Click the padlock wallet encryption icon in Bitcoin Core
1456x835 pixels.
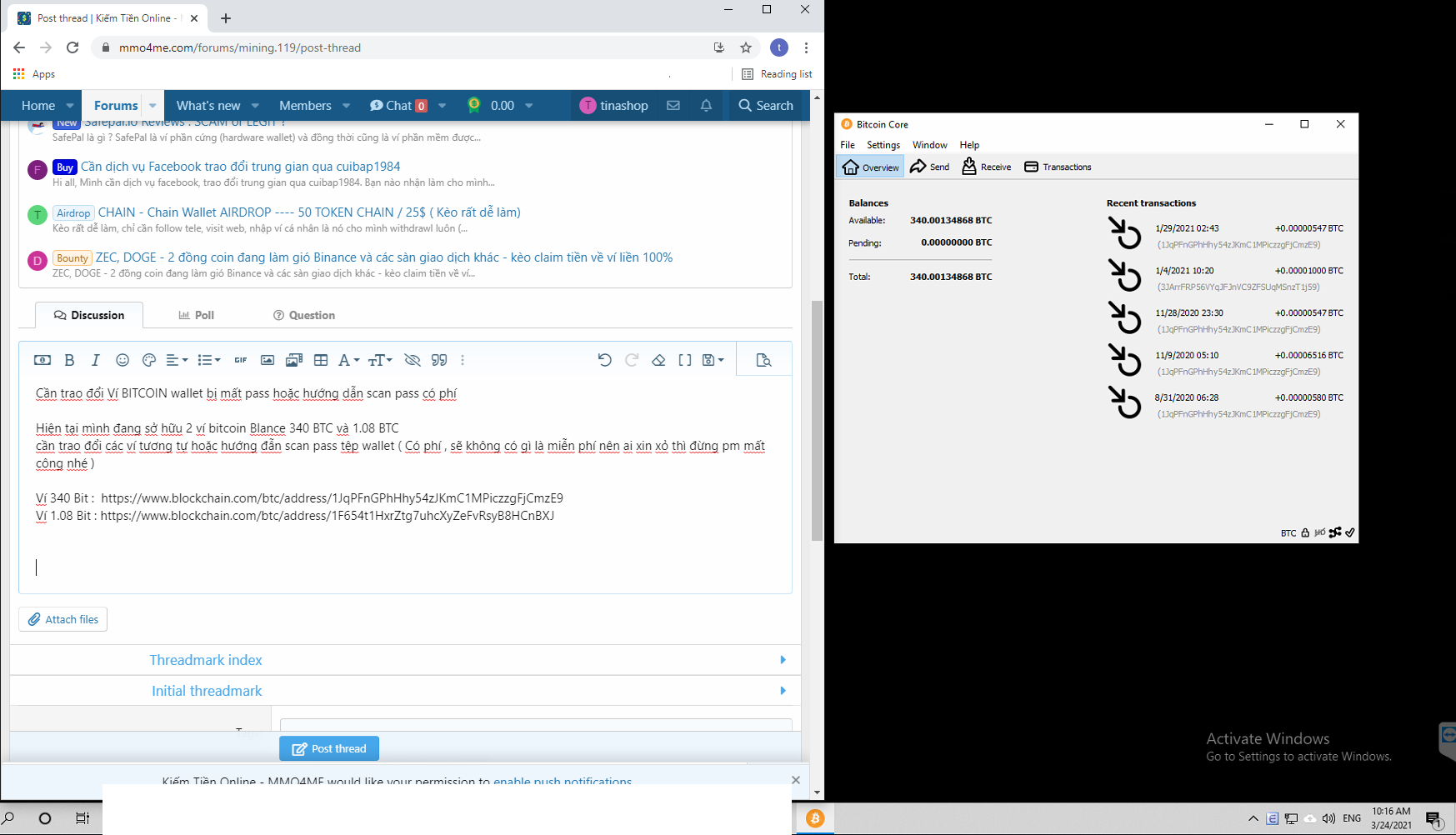1305,532
